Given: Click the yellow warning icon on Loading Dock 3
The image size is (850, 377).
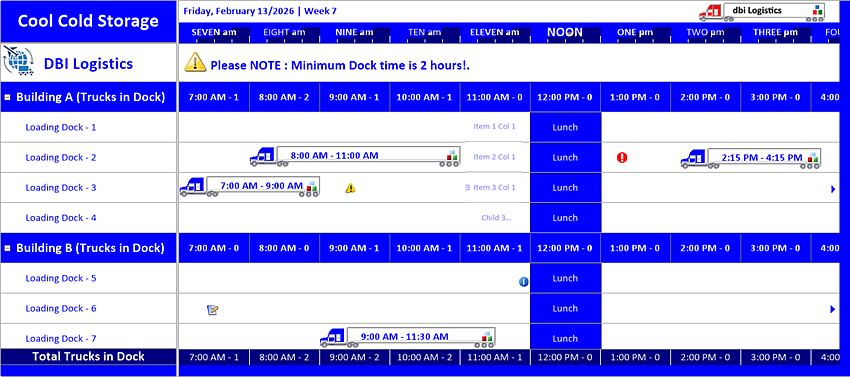Looking at the screenshot, I should click(351, 188).
